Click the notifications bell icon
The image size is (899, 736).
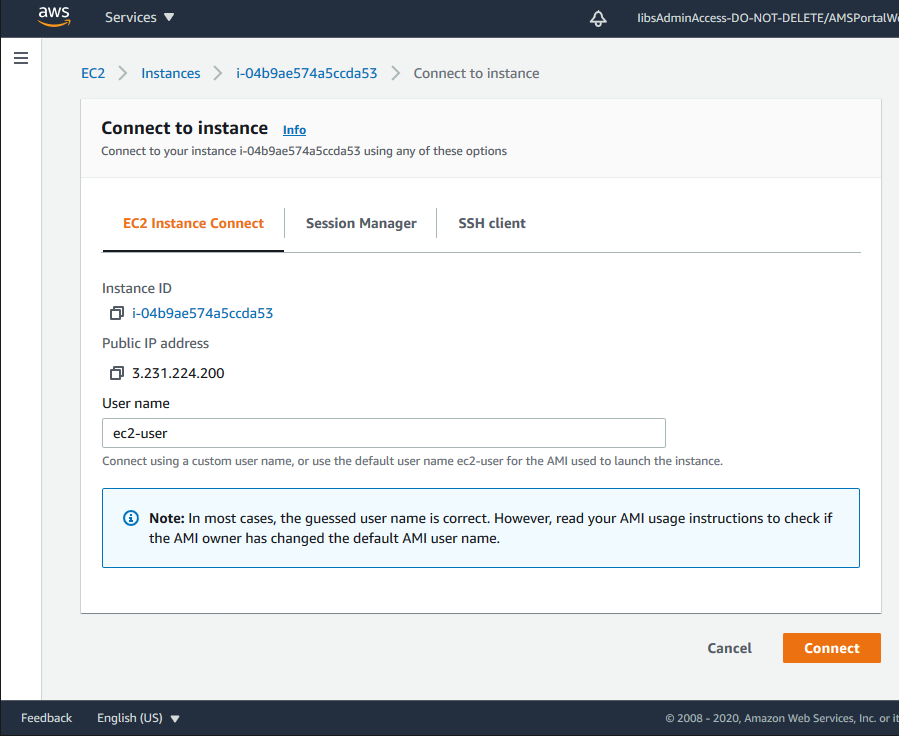[x=598, y=18]
